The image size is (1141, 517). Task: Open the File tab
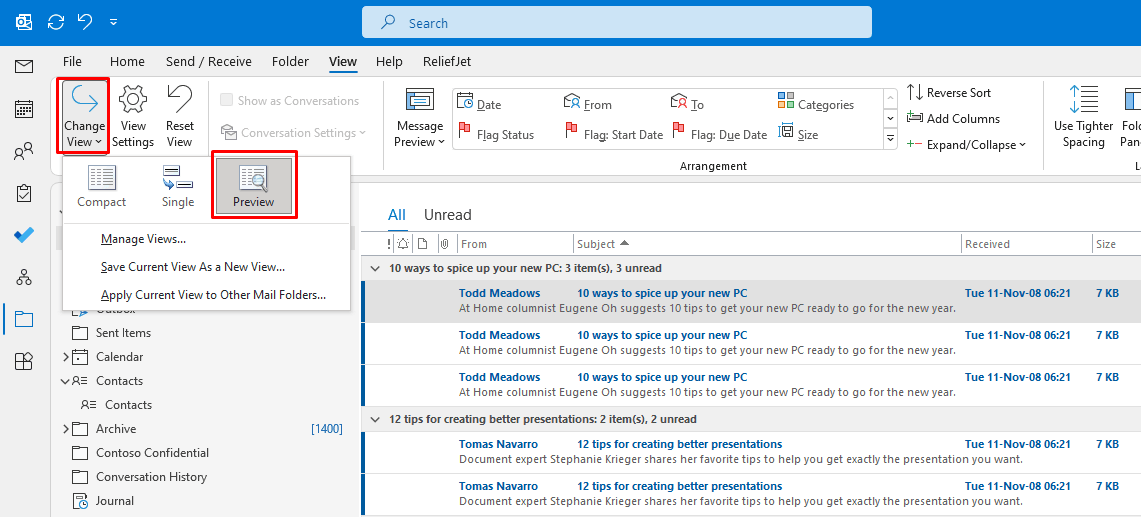coord(72,62)
